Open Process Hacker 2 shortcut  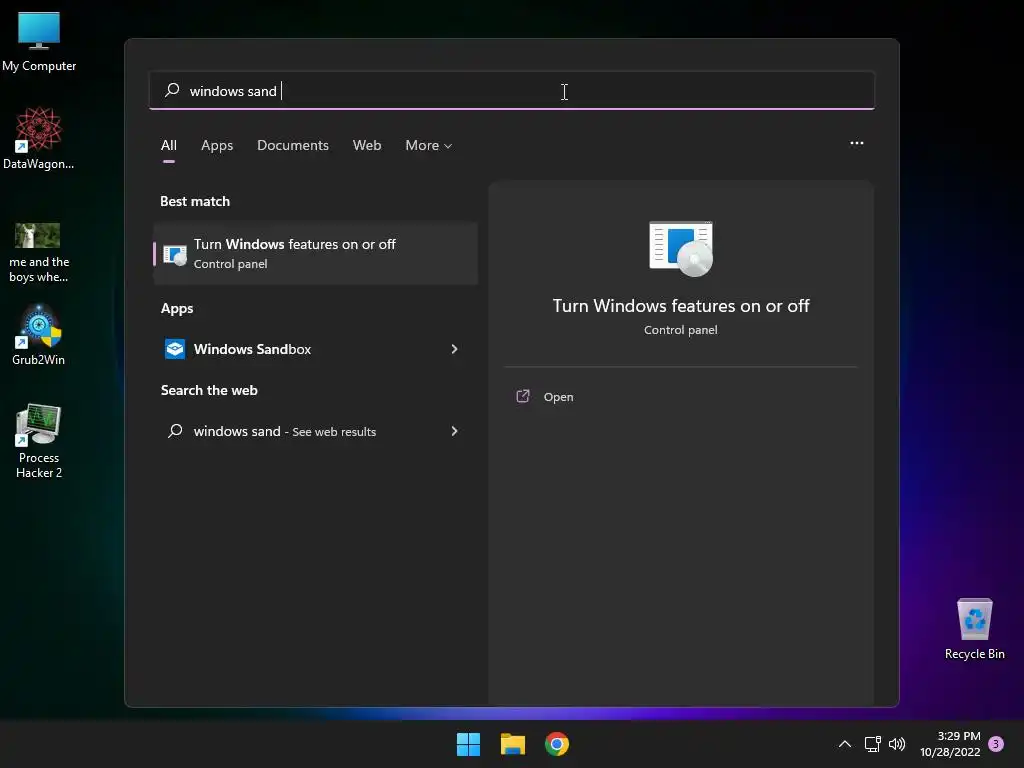[x=39, y=441]
